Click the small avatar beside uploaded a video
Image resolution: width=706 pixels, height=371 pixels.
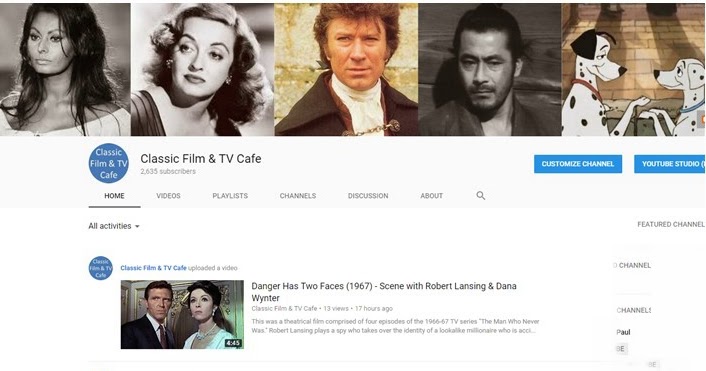100,268
